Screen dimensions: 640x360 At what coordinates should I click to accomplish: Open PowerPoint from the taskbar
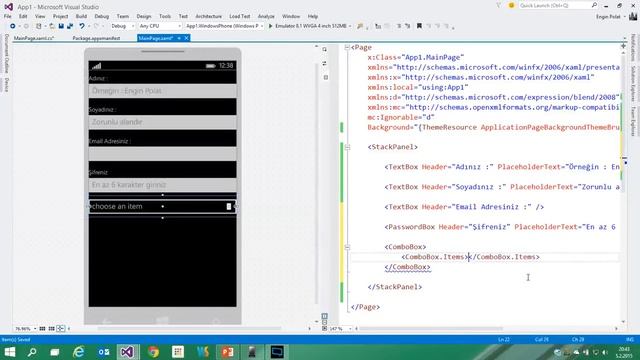coord(228,352)
